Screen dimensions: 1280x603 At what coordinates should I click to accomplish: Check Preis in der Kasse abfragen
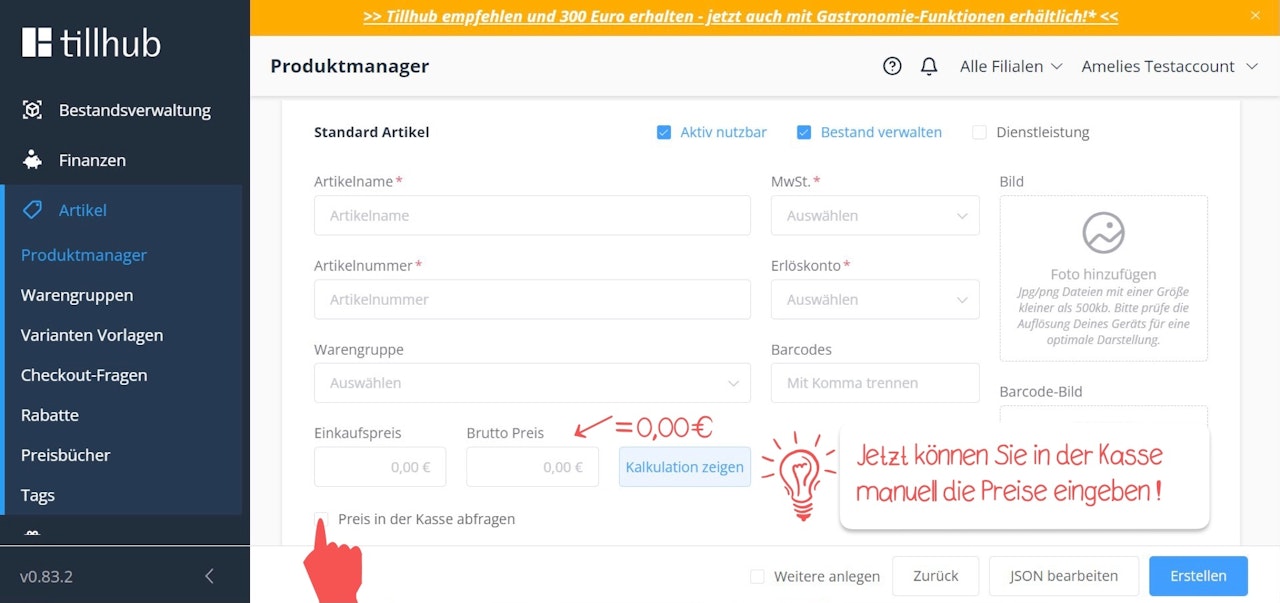tap(321, 519)
